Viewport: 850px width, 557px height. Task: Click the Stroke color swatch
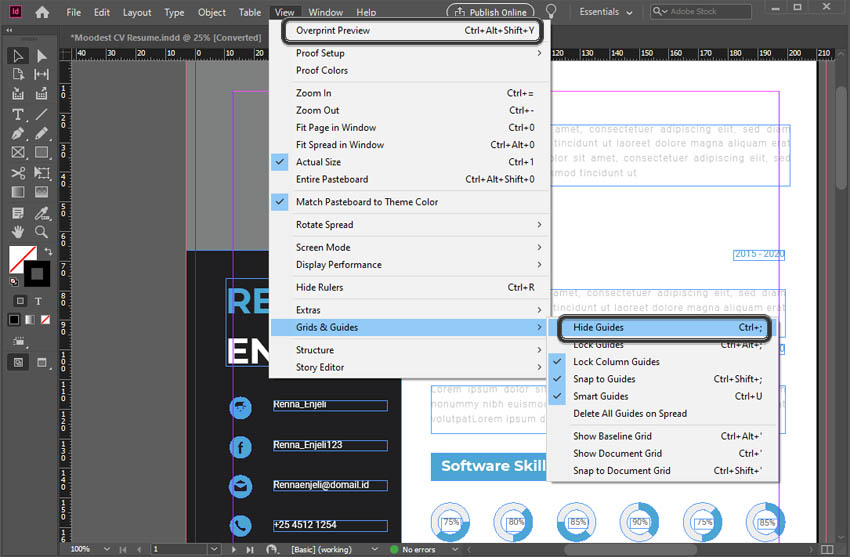point(37,274)
